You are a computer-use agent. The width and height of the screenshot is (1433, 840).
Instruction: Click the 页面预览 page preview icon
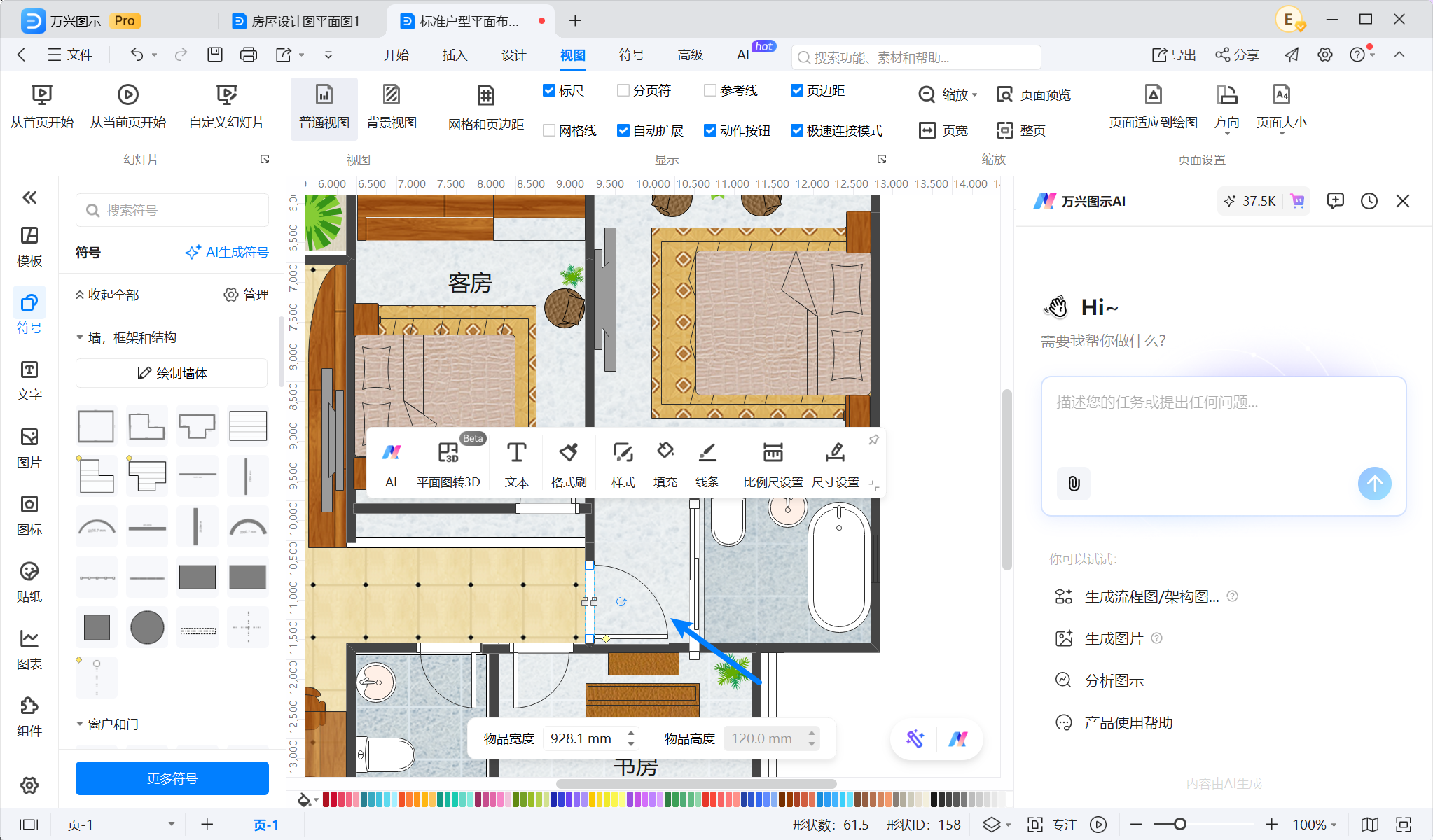click(x=1005, y=94)
